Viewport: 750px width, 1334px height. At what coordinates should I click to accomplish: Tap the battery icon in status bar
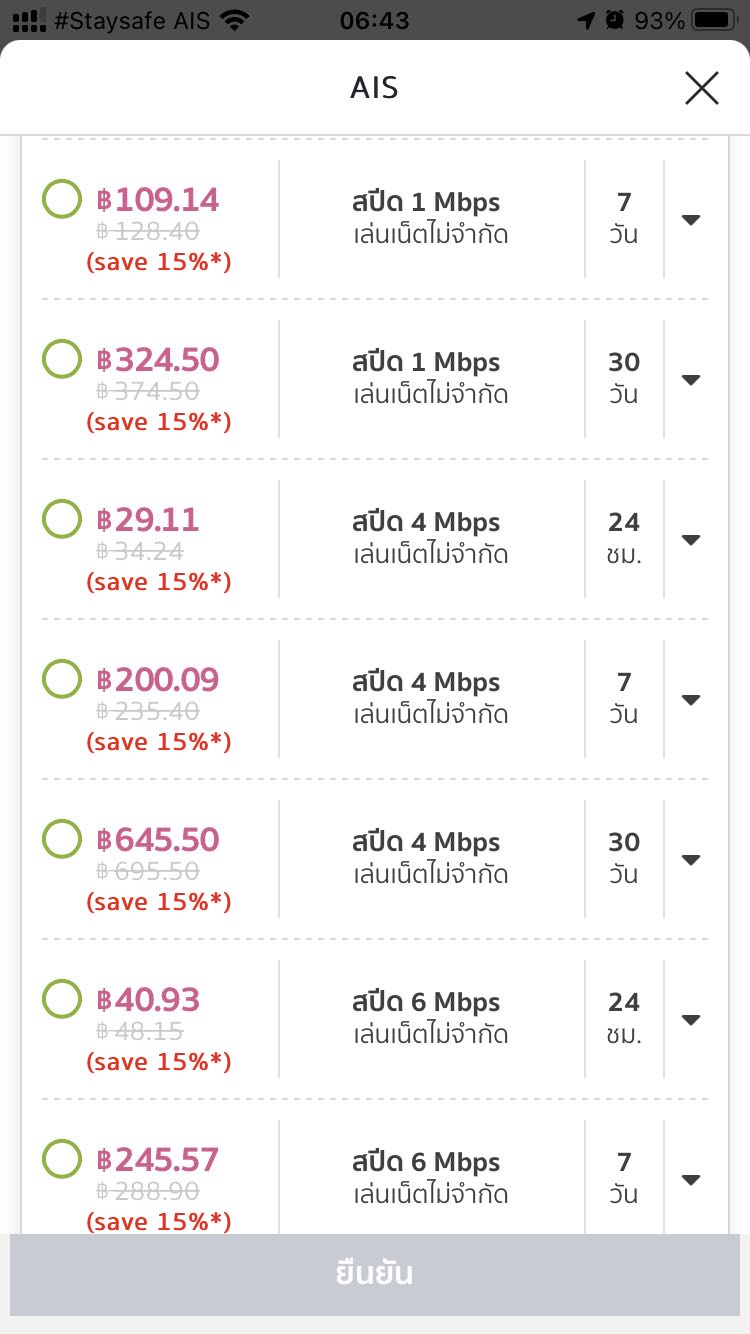(714, 20)
